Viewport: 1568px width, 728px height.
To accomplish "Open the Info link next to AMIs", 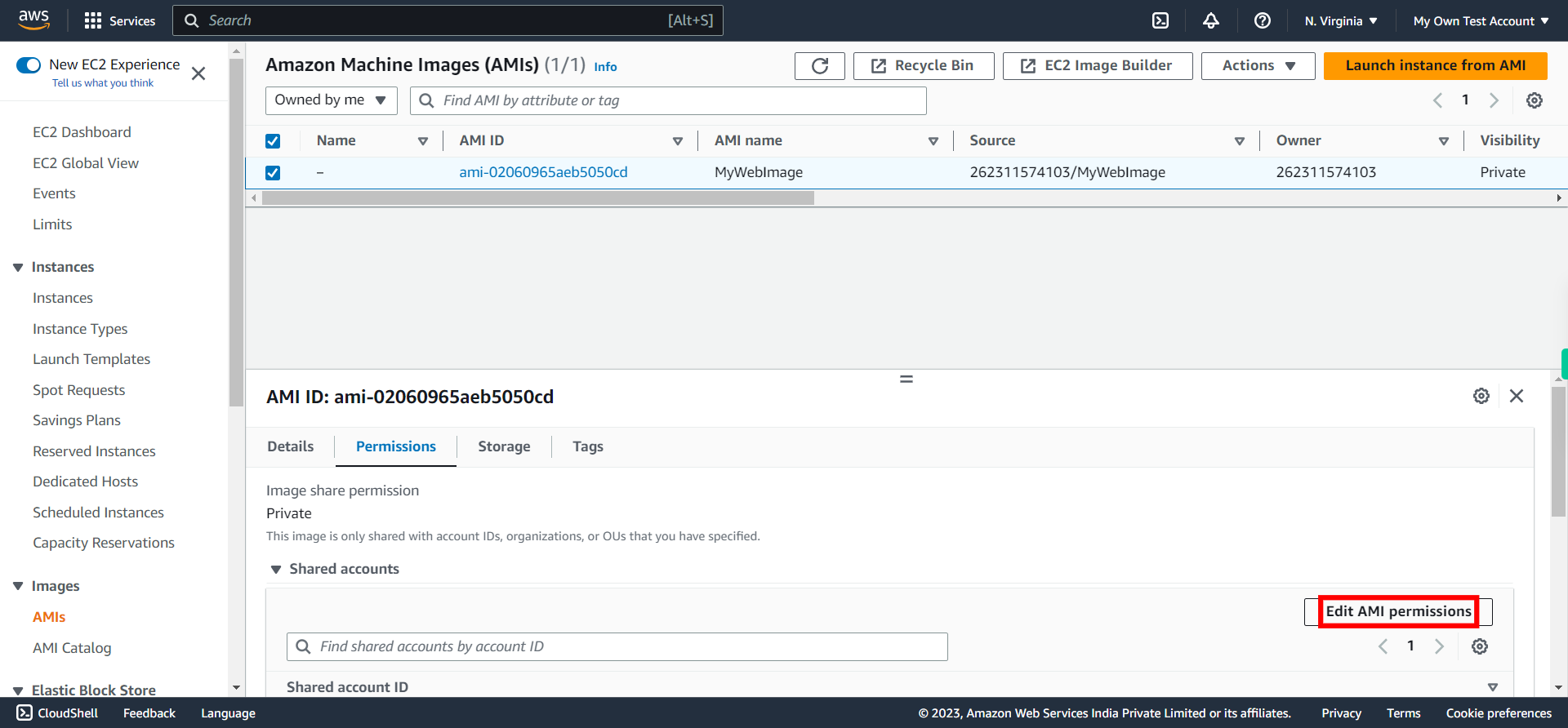I will click(x=605, y=67).
